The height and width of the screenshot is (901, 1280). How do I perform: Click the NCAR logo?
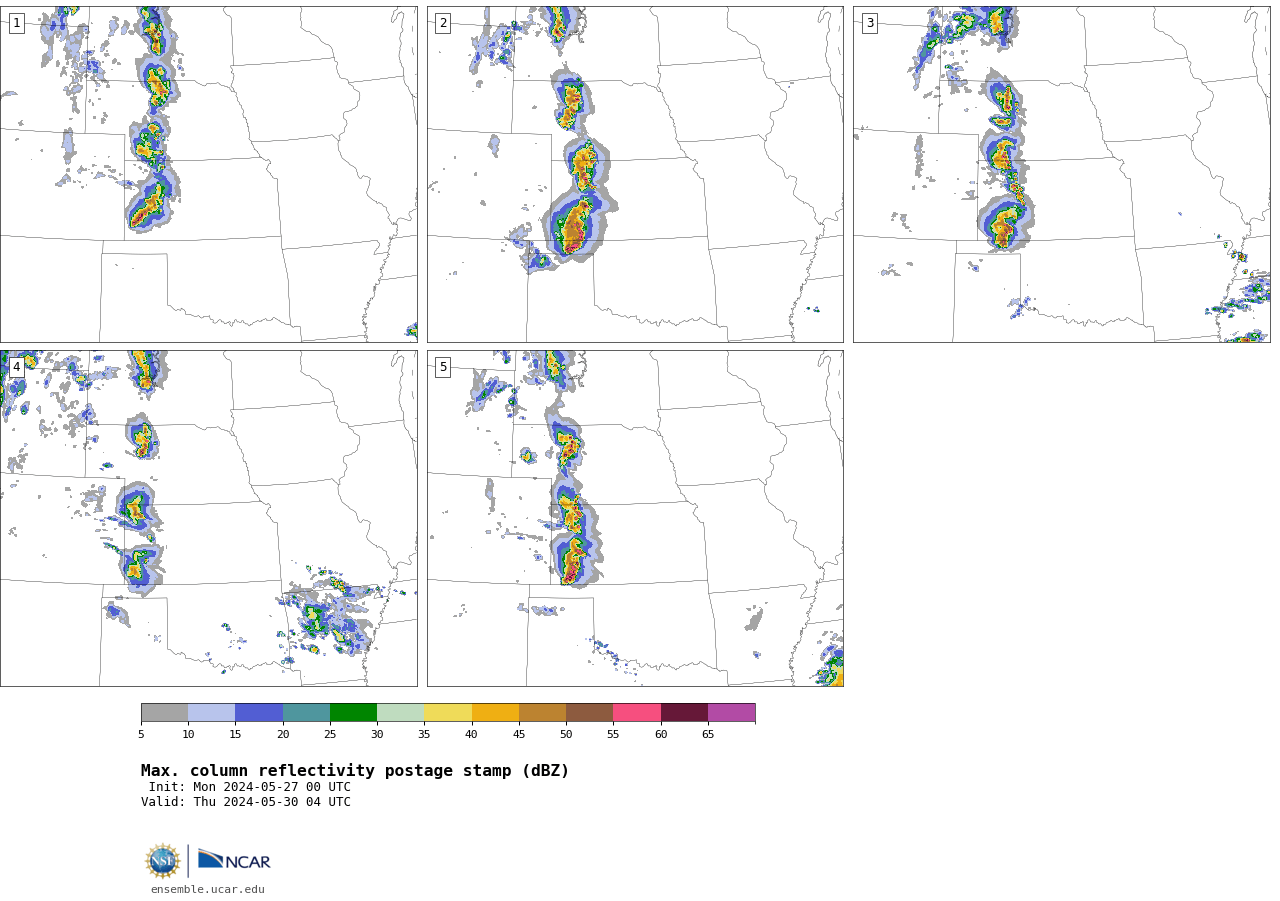[234, 860]
